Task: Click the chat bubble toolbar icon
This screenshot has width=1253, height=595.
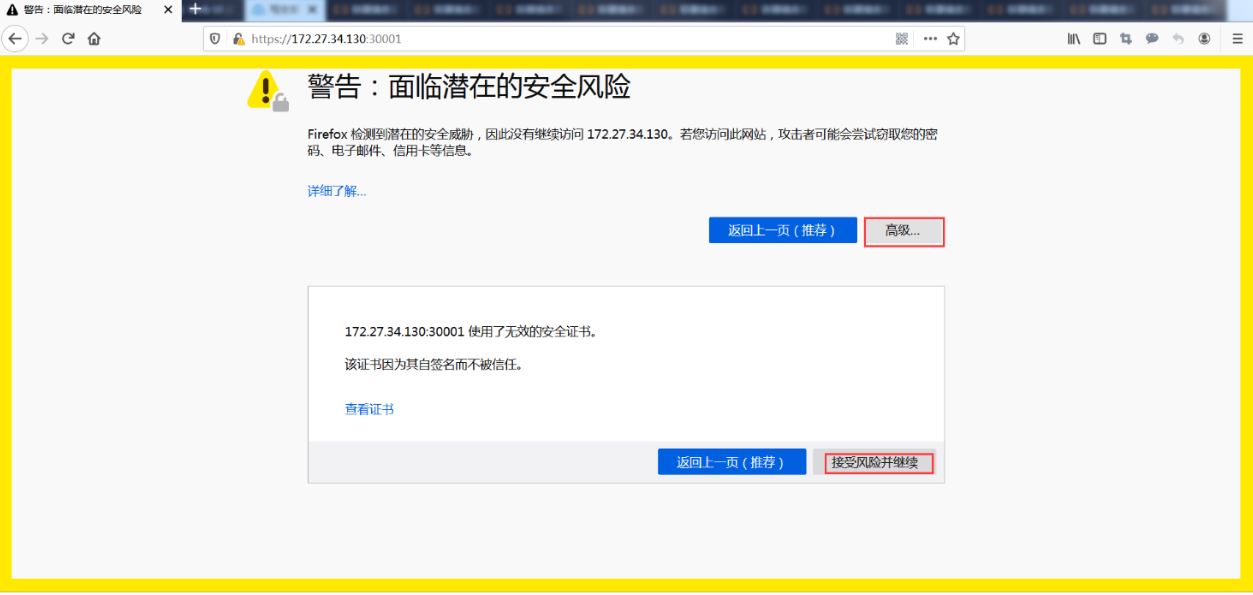Action: 1152,39
